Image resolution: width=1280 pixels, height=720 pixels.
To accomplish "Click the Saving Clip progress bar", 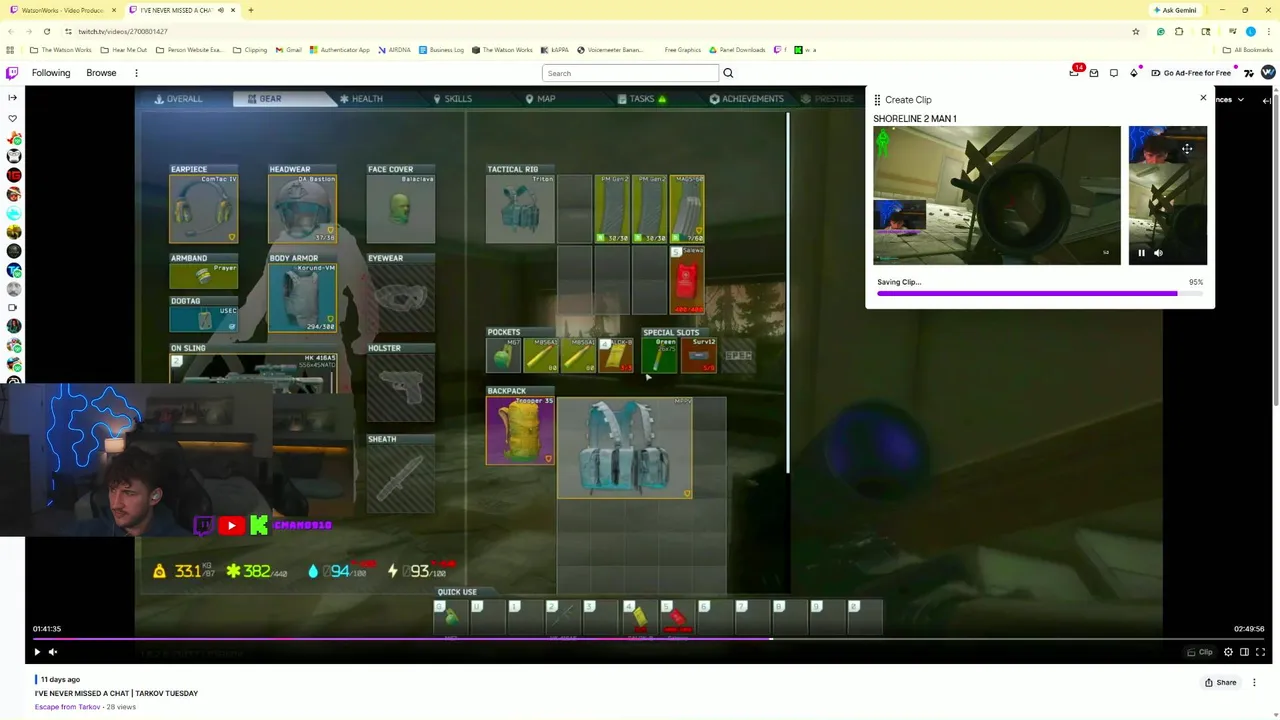I will click(x=1040, y=294).
